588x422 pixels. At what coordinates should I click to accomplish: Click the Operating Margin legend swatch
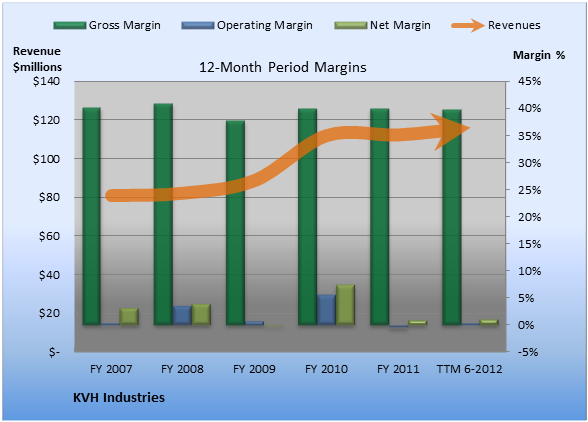(198, 26)
